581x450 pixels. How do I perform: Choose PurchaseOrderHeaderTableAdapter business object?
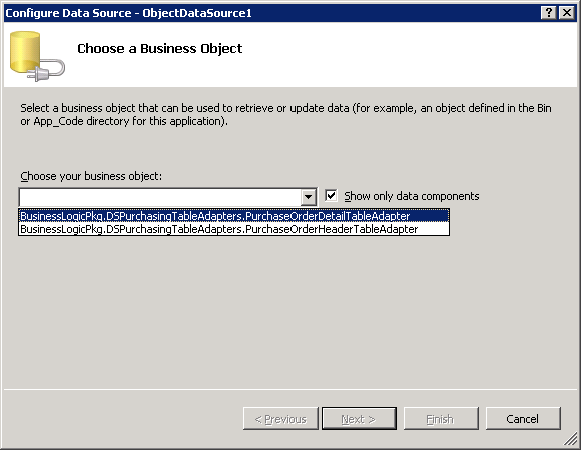click(x=234, y=229)
